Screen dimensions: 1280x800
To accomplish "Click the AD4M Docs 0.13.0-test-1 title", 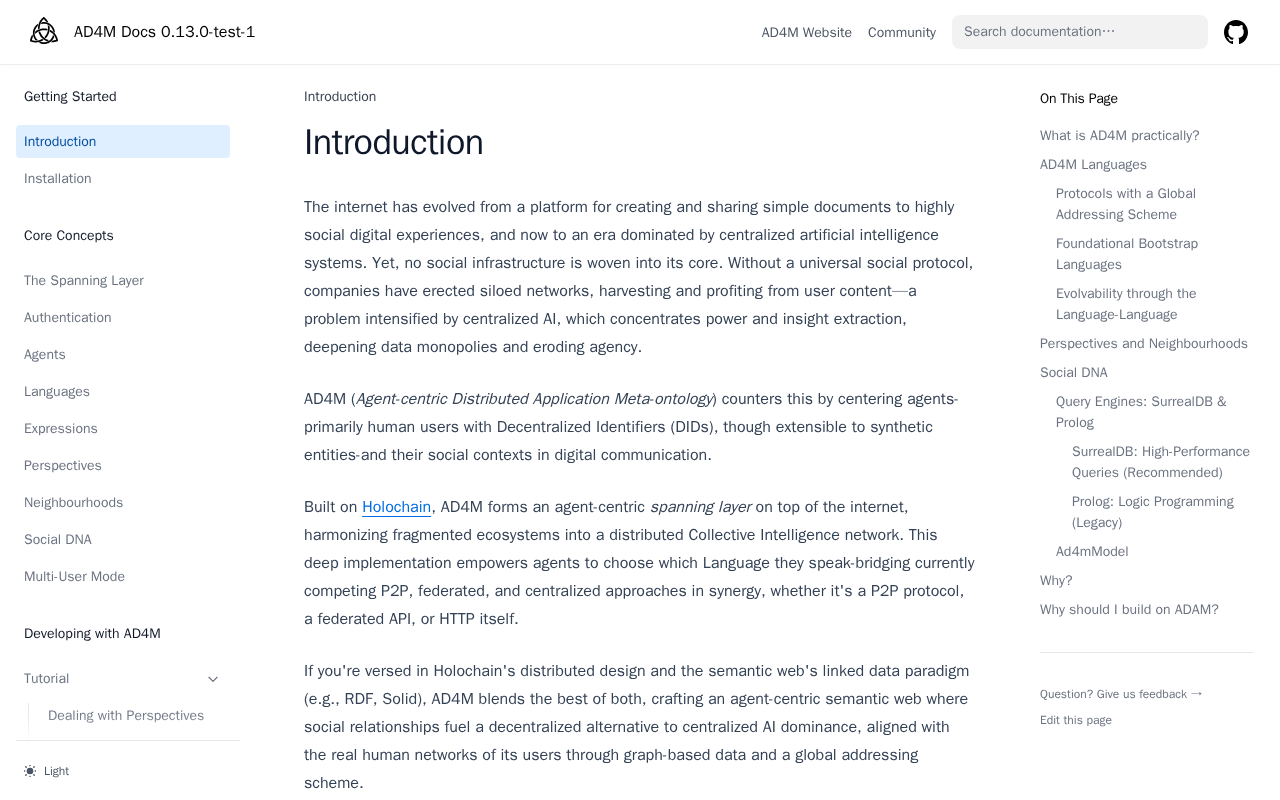I will click(164, 32).
